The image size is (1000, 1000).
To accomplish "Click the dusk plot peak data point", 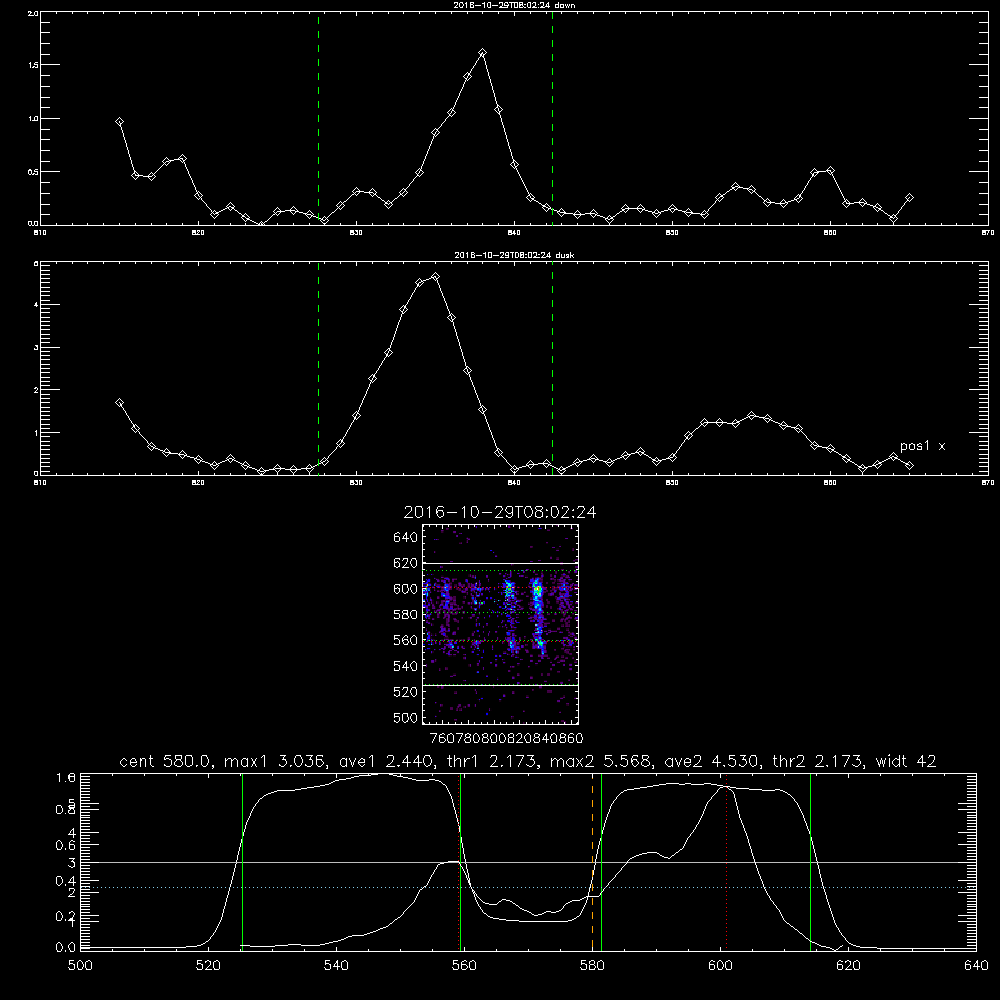I will point(436,277).
